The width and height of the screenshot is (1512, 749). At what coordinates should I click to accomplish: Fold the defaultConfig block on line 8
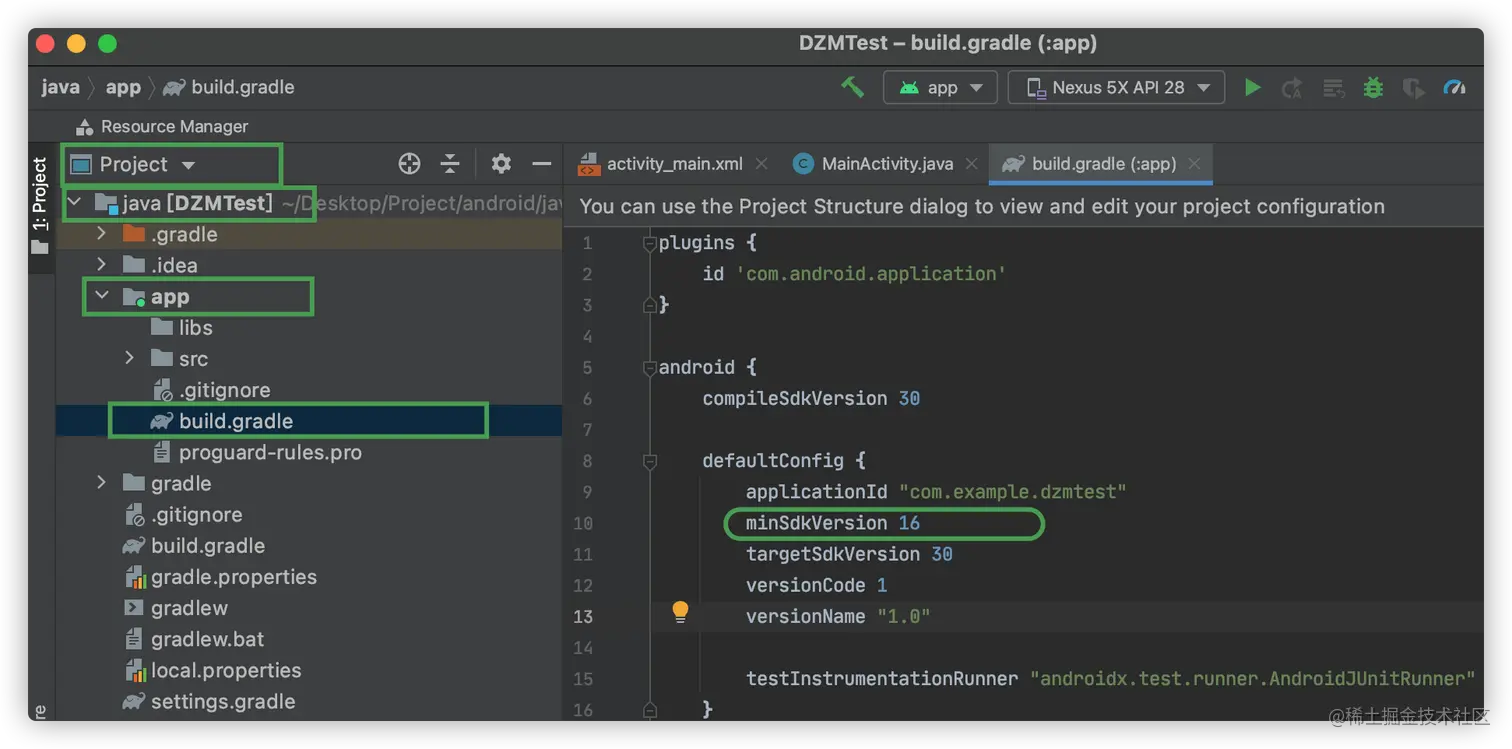[x=650, y=461]
